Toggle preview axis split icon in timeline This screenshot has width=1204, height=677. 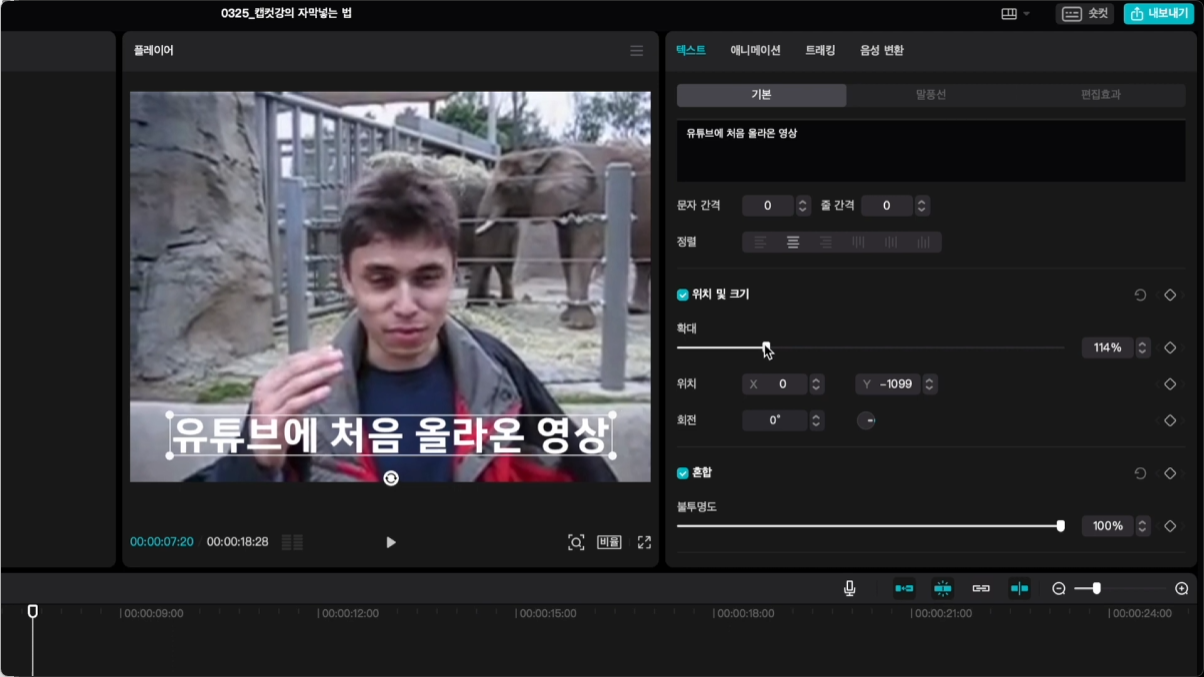[1019, 588]
